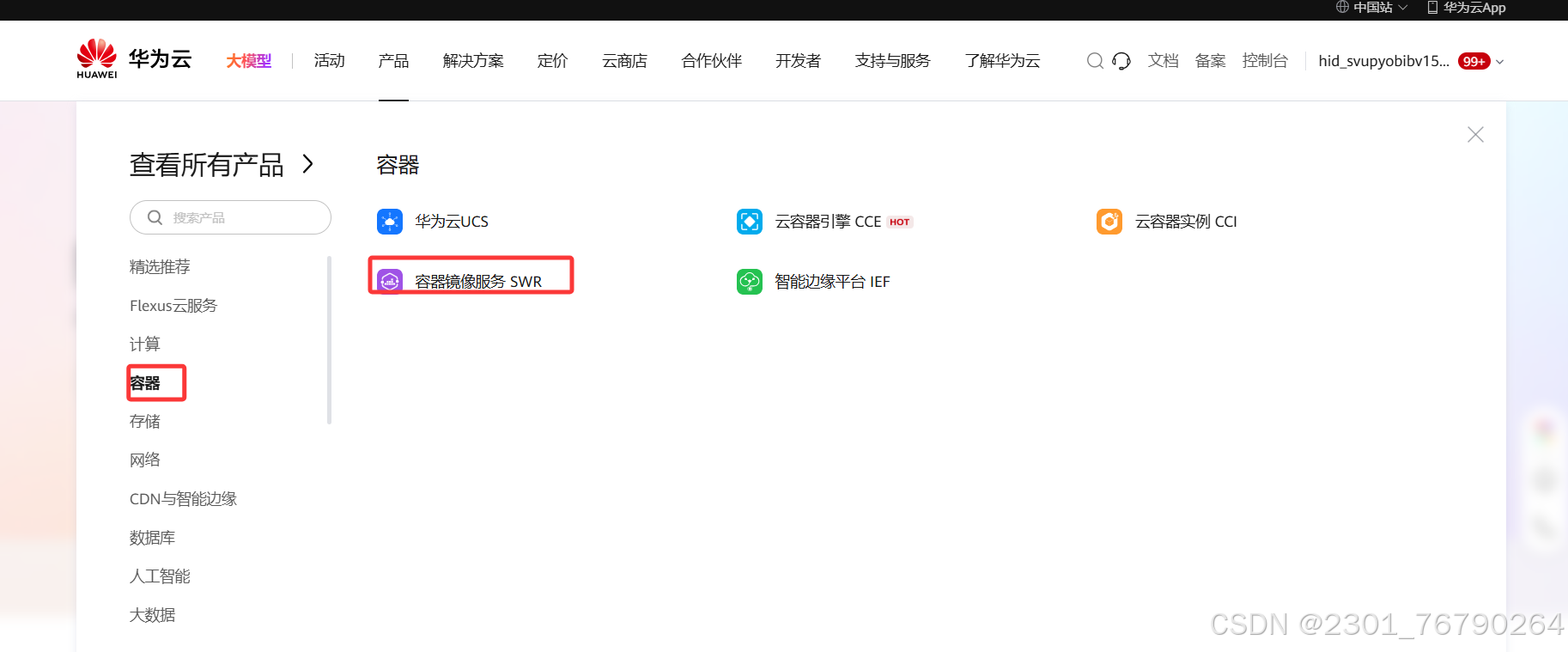This screenshot has width=1568, height=652.
Task: Open the 活动 menu item
Action: 330,61
